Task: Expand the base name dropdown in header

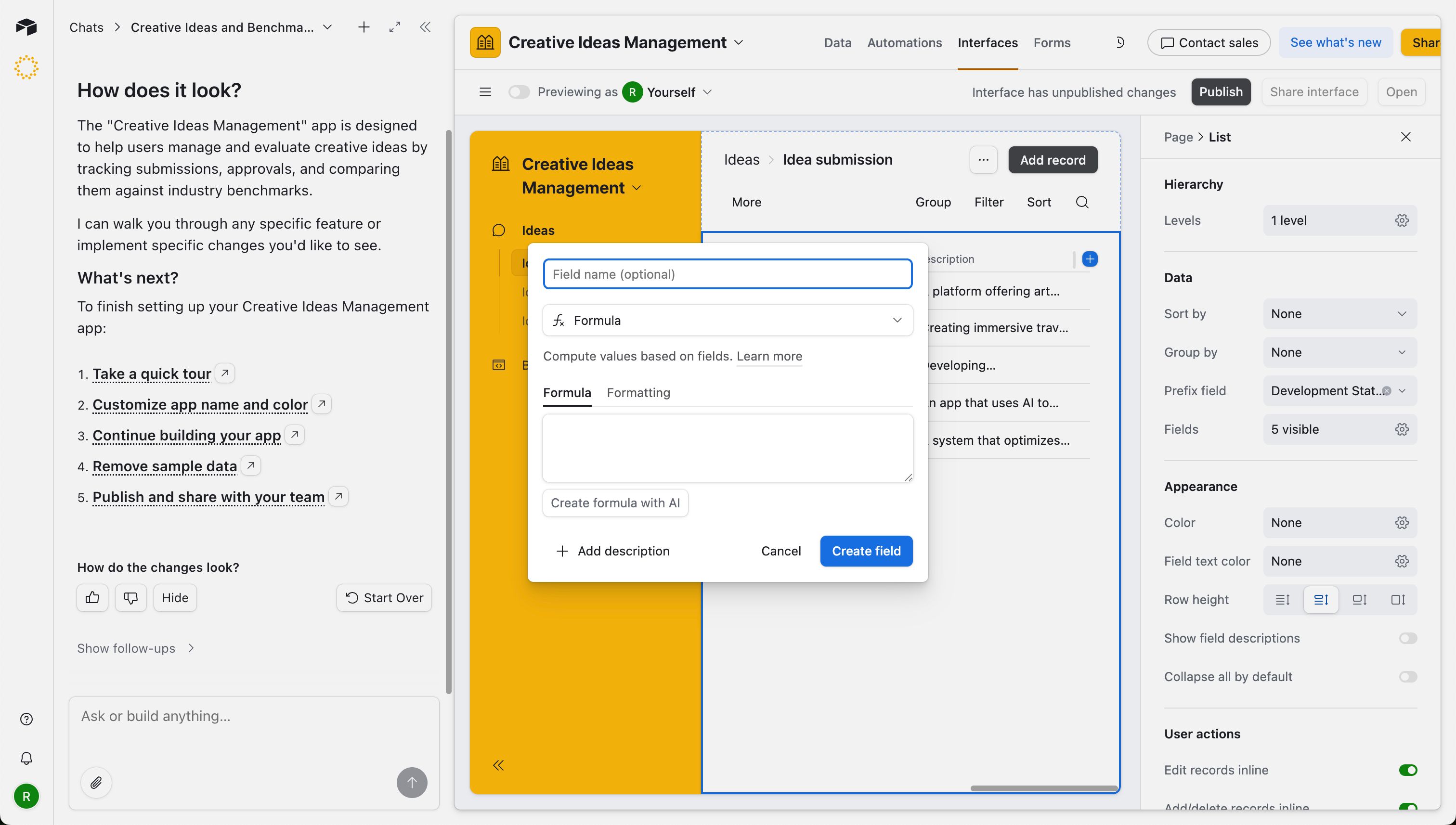Action: (739, 42)
